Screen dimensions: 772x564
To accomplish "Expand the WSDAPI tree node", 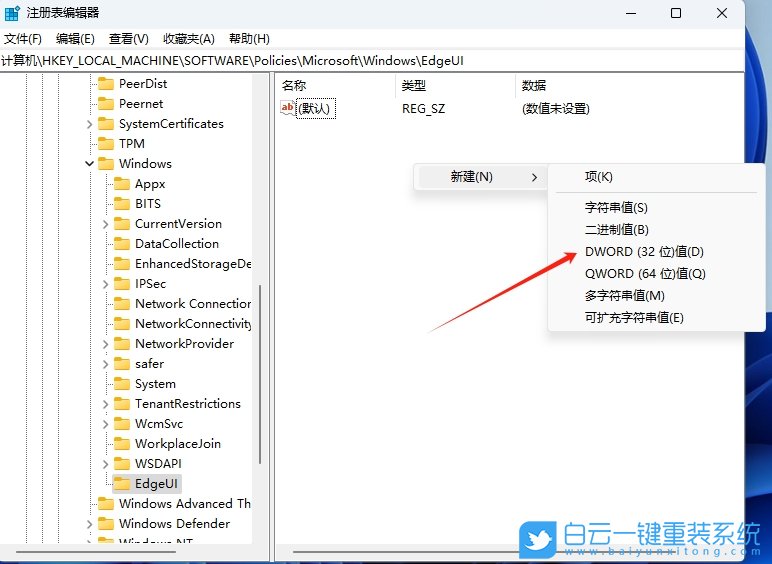I will tap(105, 464).
